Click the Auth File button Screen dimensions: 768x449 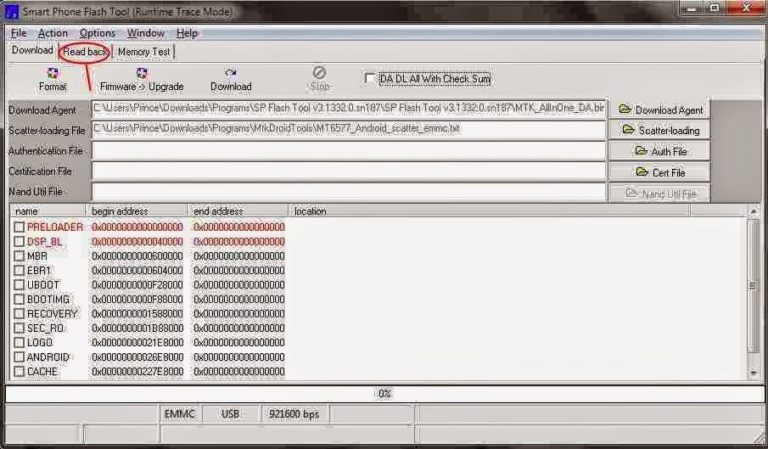(x=659, y=151)
